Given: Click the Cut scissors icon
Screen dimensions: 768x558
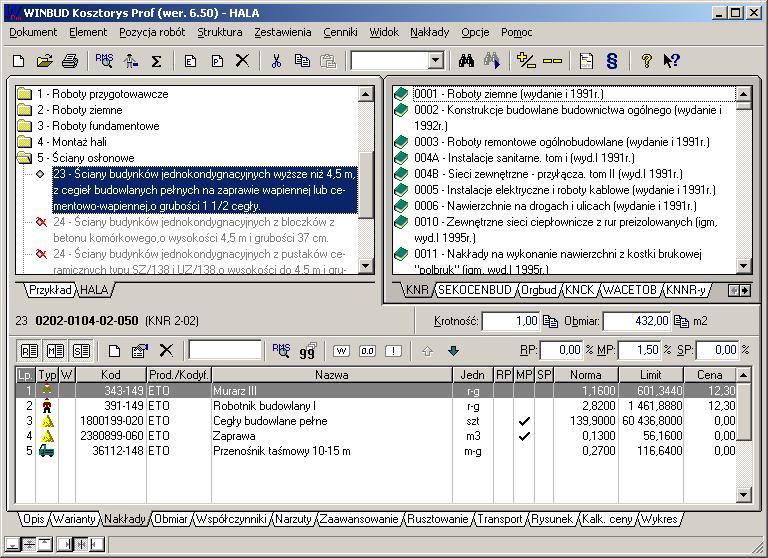Looking at the screenshot, I should [x=277, y=61].
